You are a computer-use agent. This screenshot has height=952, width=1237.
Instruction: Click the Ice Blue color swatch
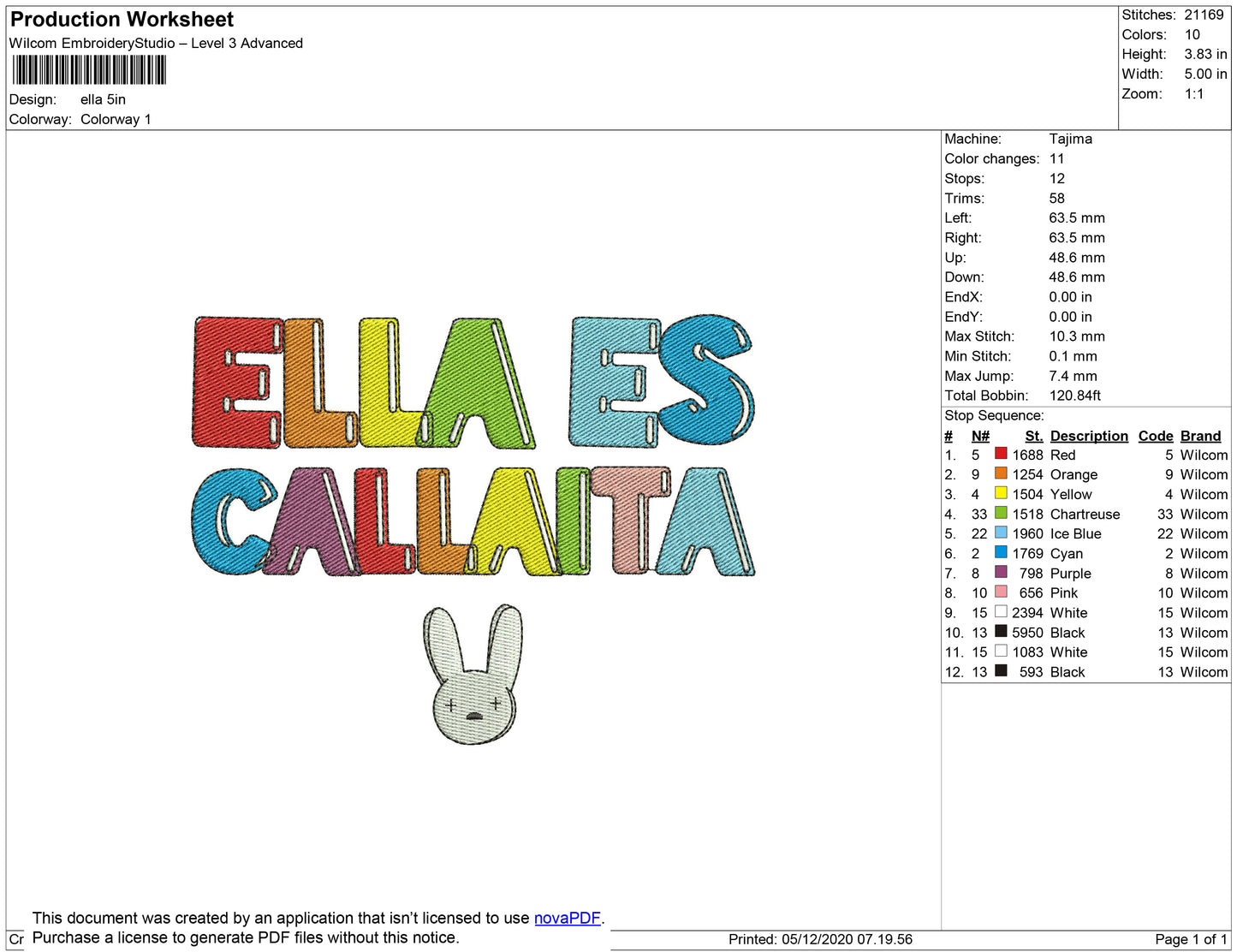[x=1000, y=533]
